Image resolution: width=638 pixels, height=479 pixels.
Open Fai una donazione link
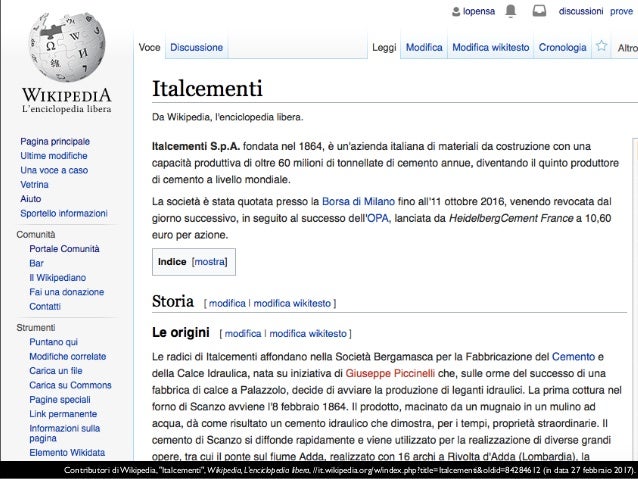point(67,292)
